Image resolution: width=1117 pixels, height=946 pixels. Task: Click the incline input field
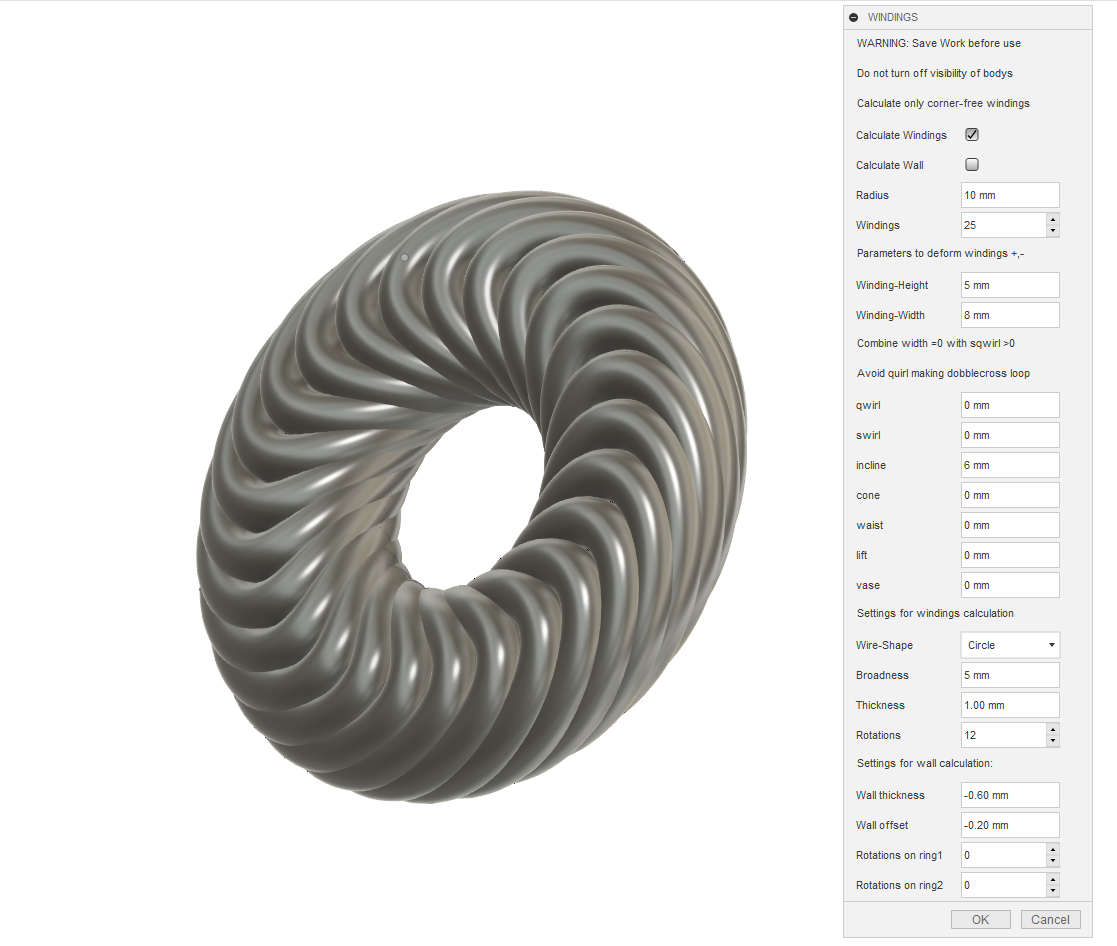[x=1009, y=465]
